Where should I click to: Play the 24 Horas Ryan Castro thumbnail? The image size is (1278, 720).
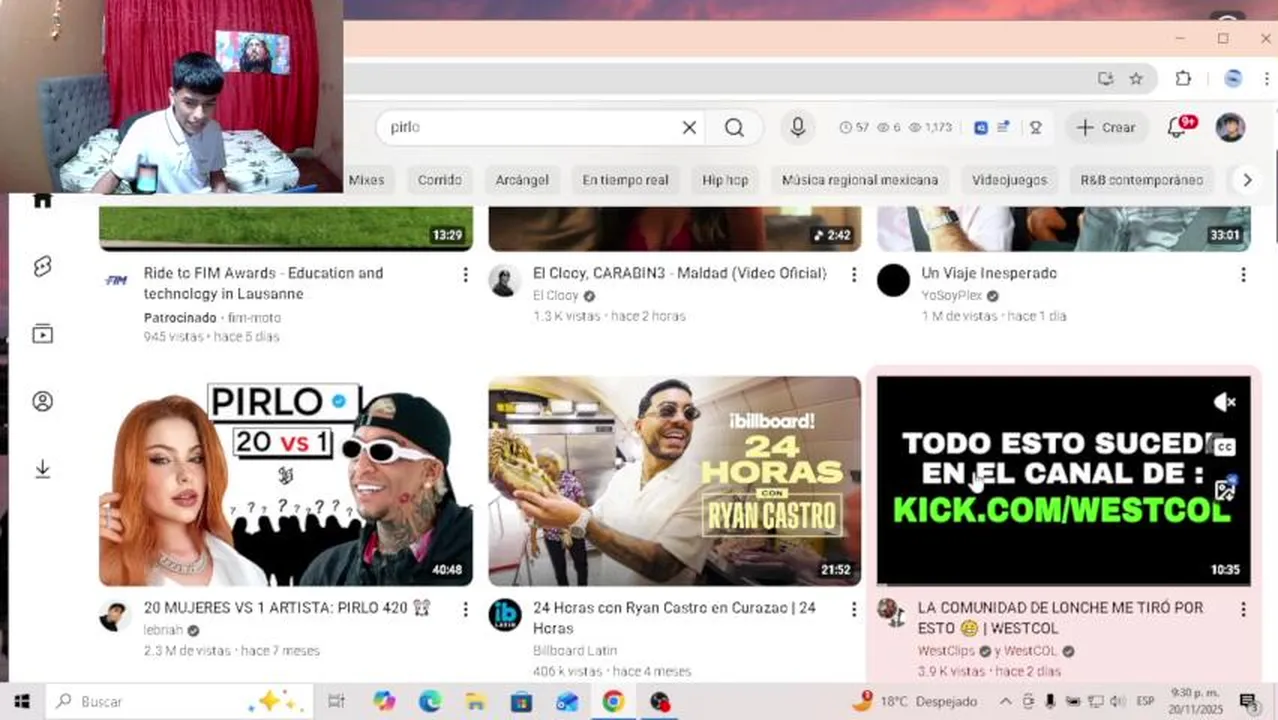(x=674, y=481)
